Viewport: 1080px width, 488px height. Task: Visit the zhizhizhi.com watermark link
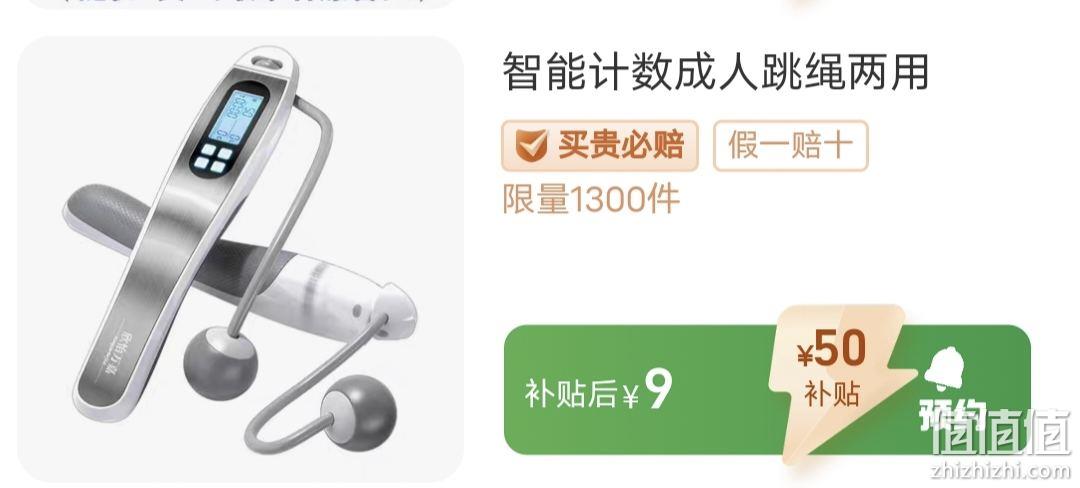point(1000,470)
